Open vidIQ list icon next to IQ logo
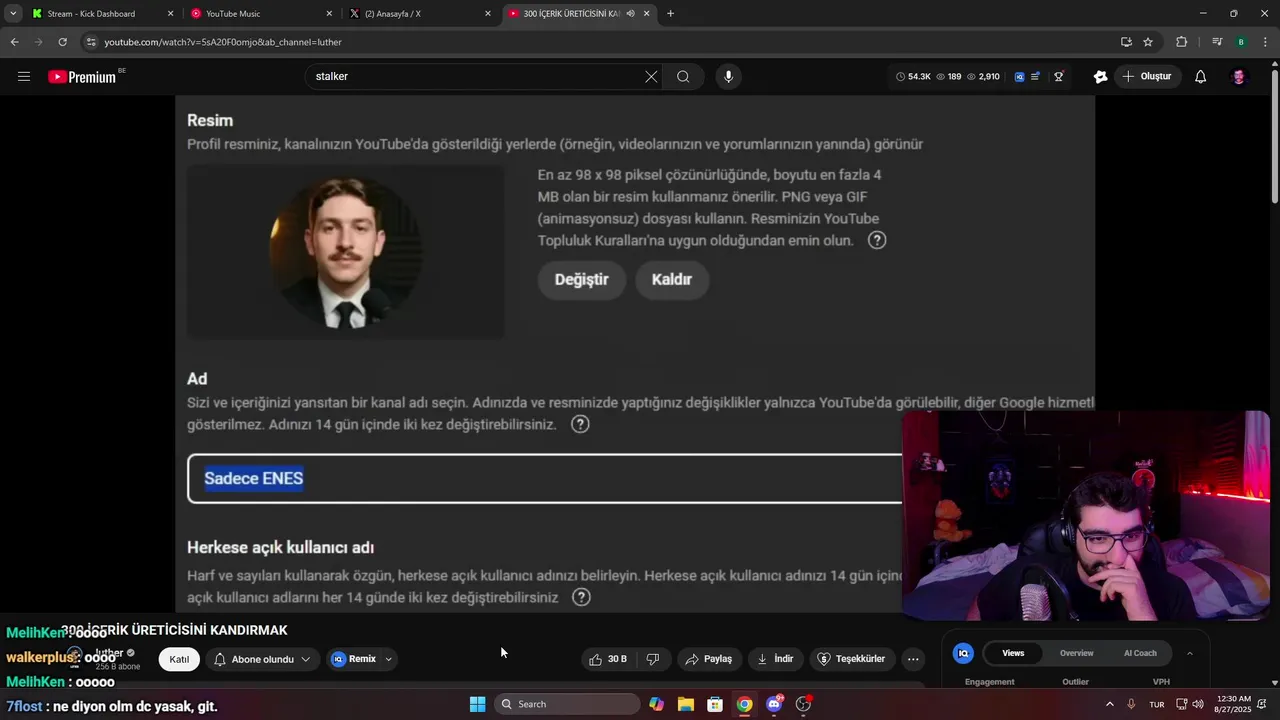 [1035, 76]
